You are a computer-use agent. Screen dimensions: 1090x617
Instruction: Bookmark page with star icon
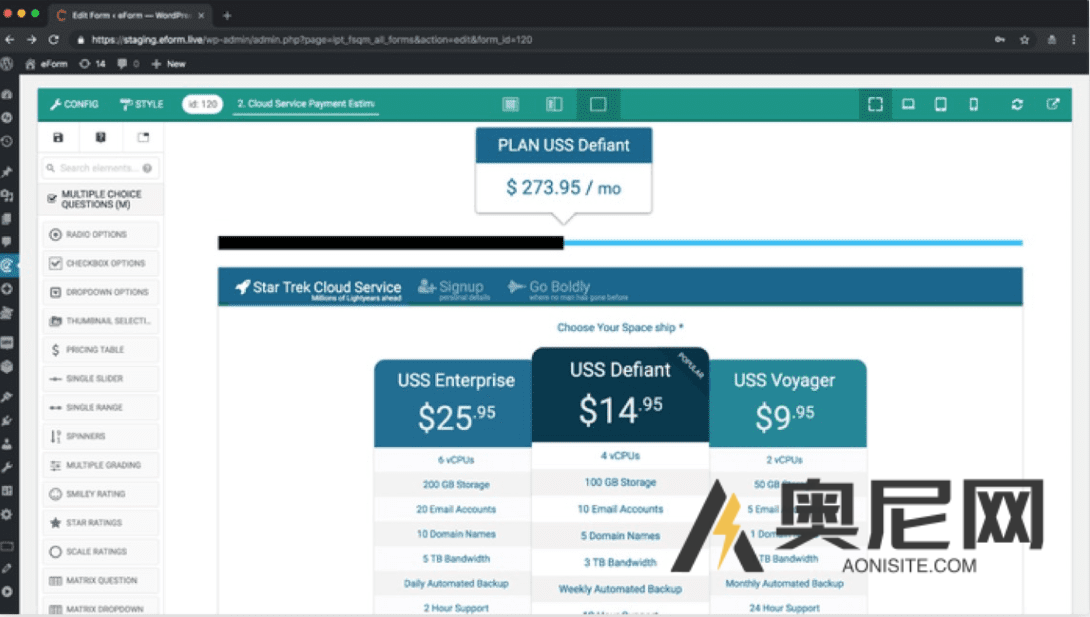click(1024, 40)
